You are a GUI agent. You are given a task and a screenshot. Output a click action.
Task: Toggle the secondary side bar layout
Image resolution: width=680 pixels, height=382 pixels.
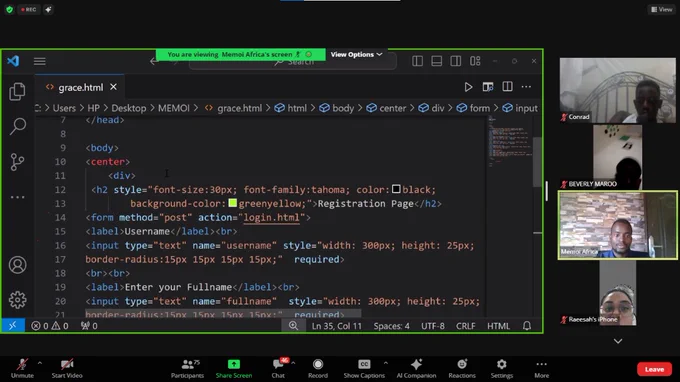click(456, 61)
